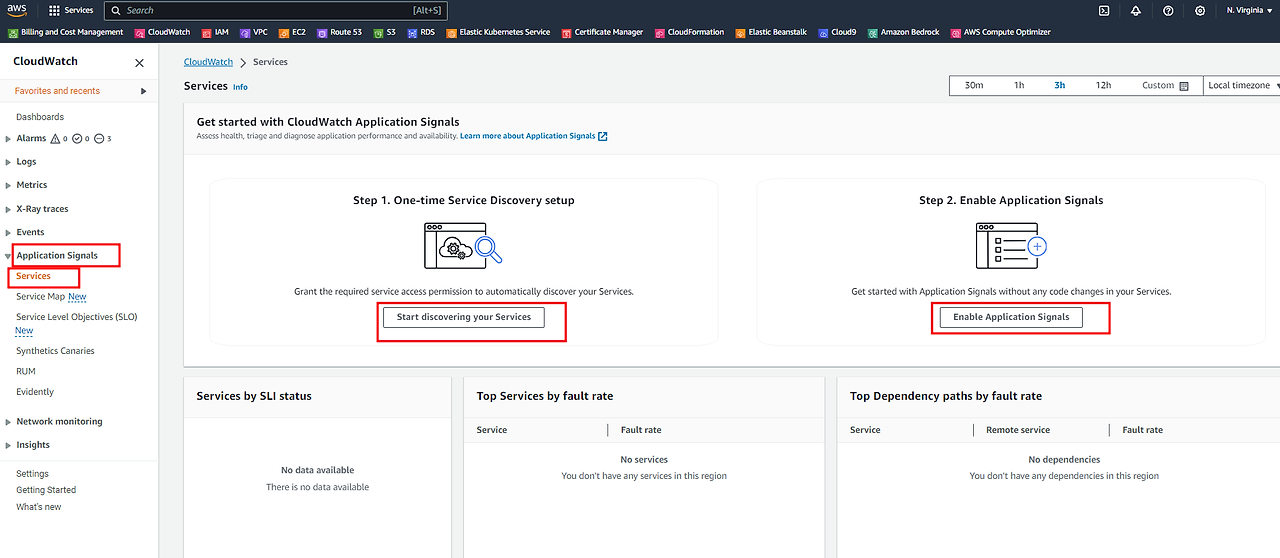This screenshot has height=558, width=1280.
Task: Open Dashboards in the sidebar
Action: pos(40,117)
